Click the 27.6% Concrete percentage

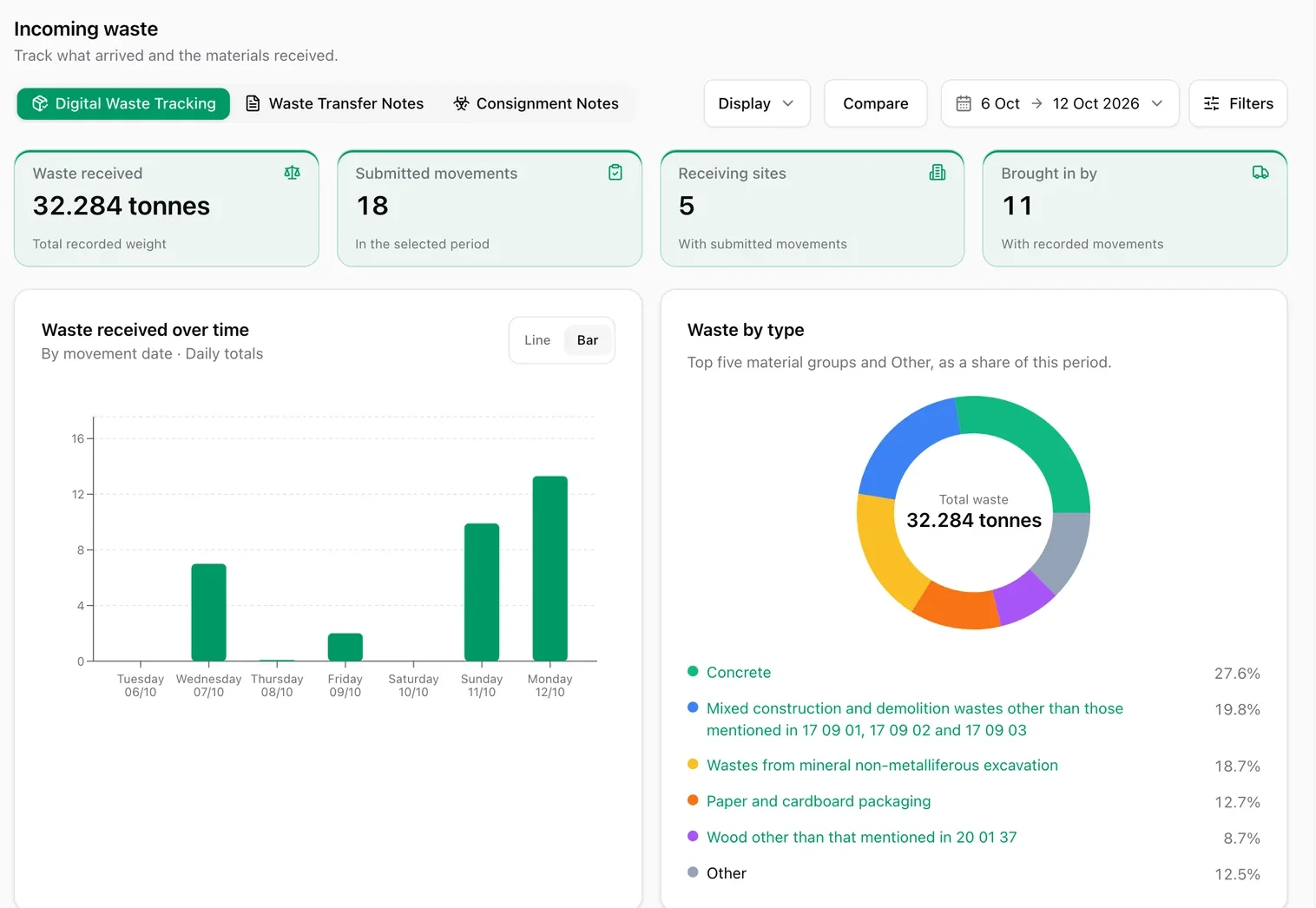pyautogui.click(x=1237, y=674)
